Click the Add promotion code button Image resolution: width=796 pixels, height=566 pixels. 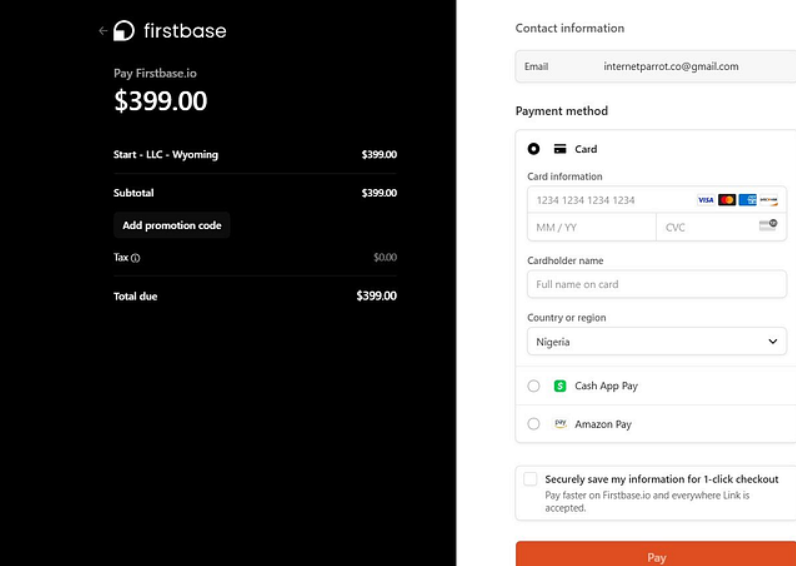click(172, 225)
